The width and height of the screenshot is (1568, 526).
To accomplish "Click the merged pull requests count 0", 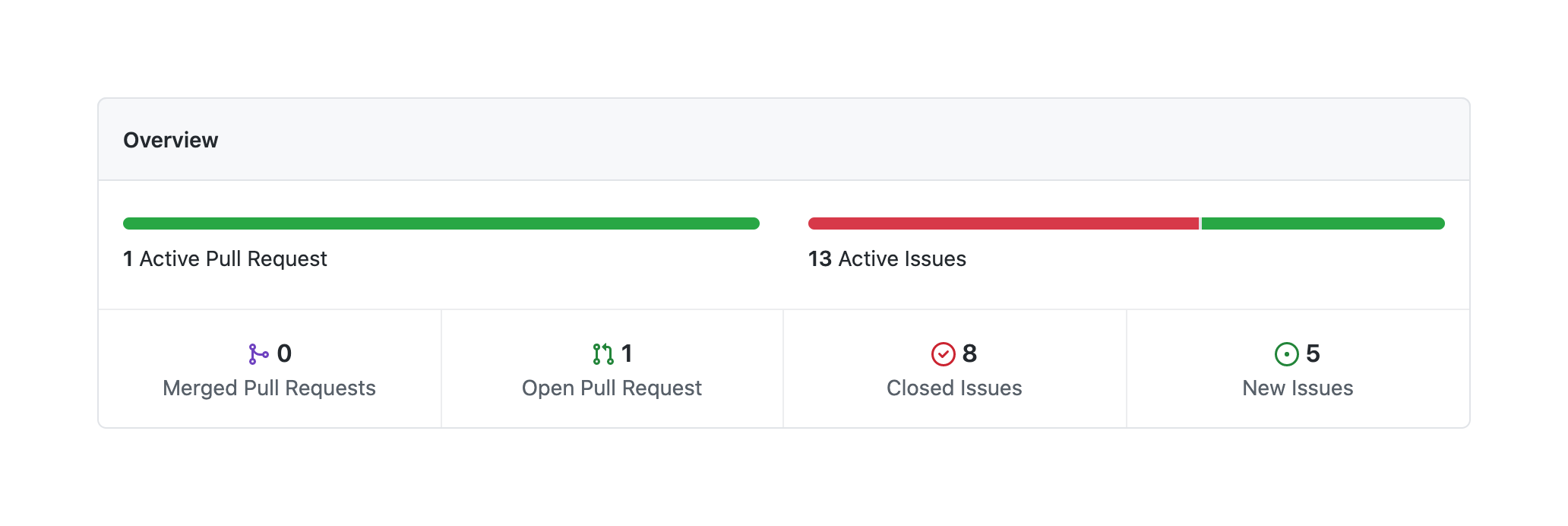I will pos(284,354).
